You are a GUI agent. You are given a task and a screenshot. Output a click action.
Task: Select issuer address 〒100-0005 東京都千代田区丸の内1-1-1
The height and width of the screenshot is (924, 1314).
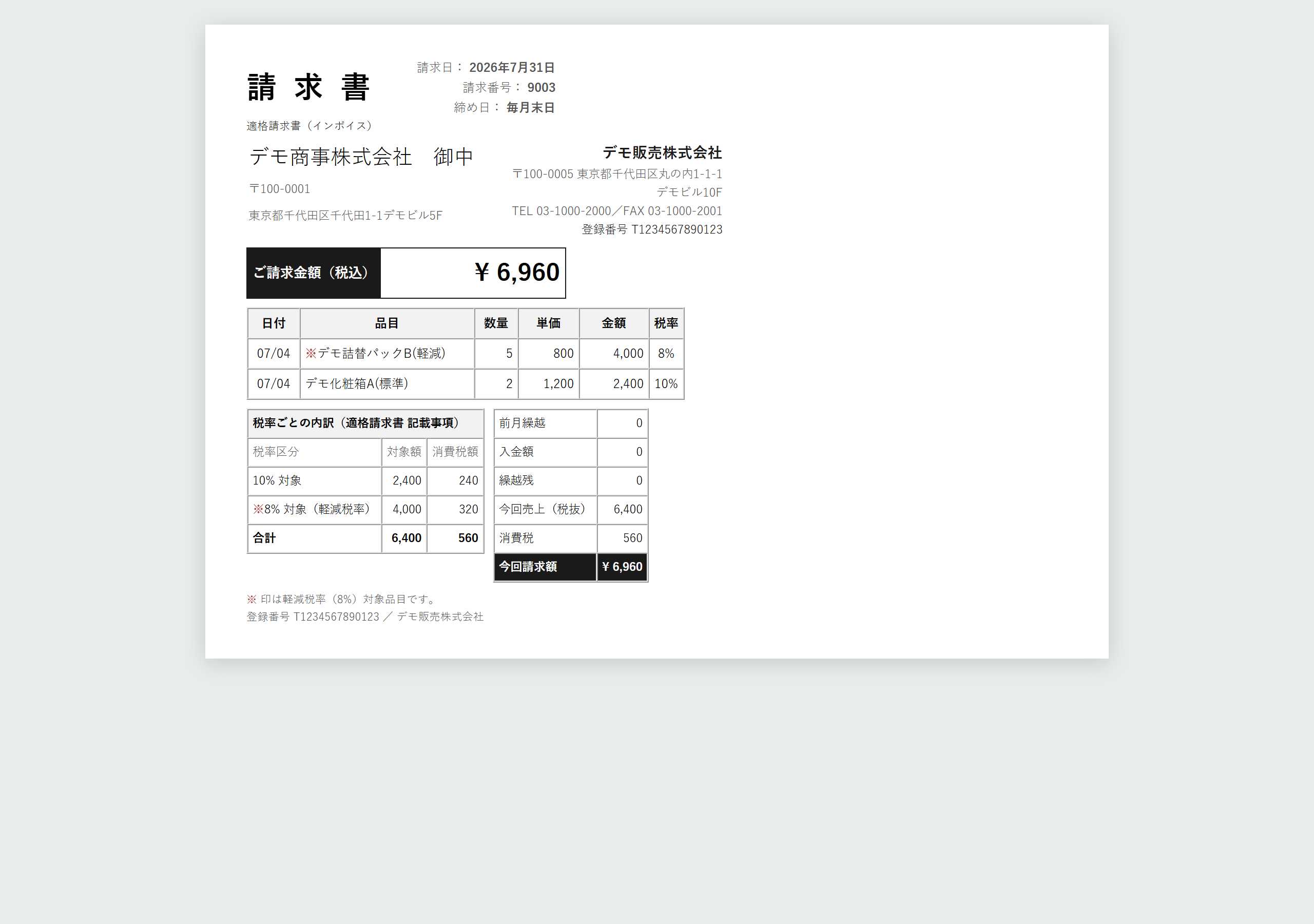(617, 174)
